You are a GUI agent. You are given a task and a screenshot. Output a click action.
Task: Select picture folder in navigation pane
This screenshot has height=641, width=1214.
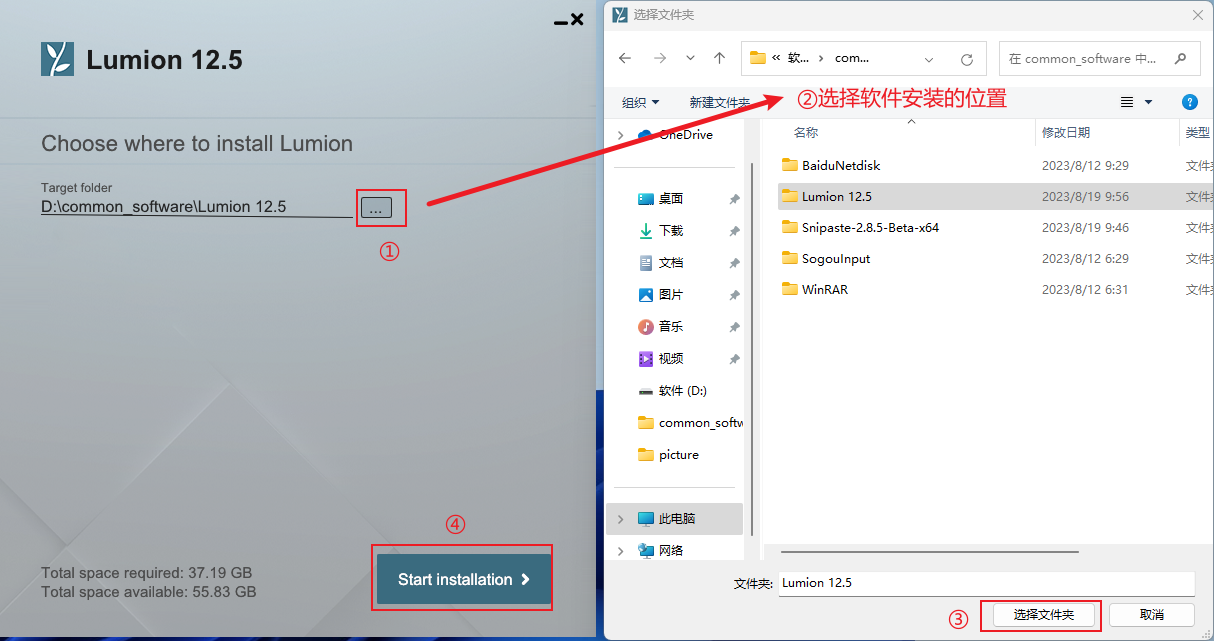pos(678,455)
